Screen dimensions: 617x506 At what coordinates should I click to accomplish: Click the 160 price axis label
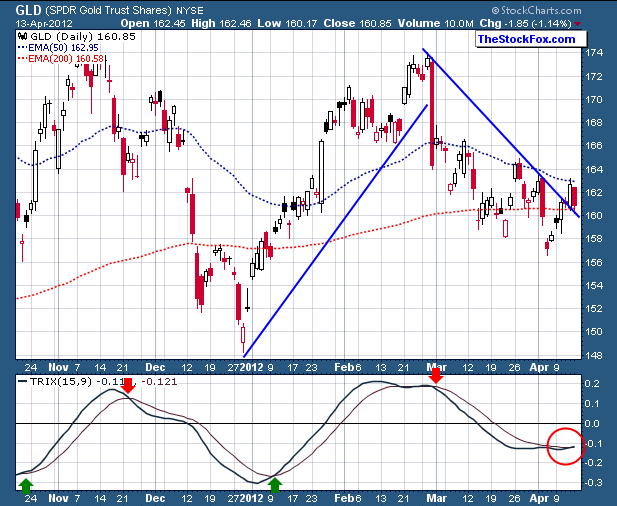click(x=595, y=216)
